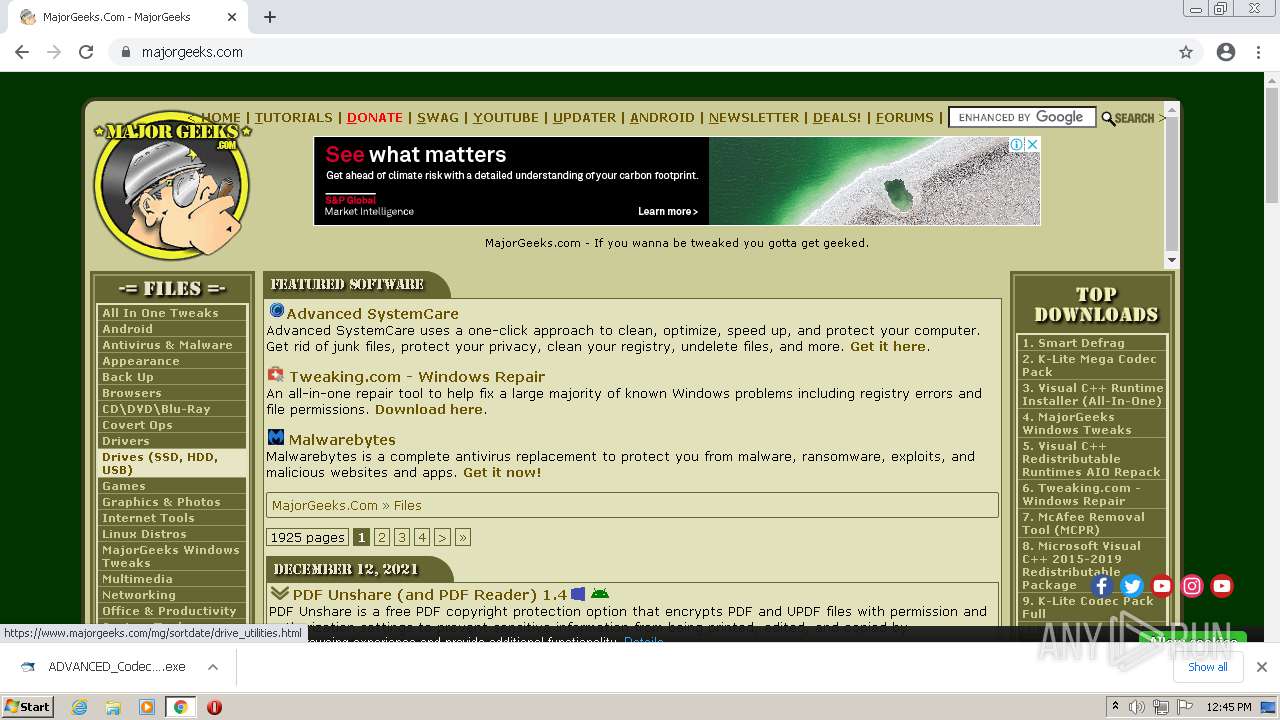Go to page 2 of files
Screen dimensions: 1280x720
(382, 538)
